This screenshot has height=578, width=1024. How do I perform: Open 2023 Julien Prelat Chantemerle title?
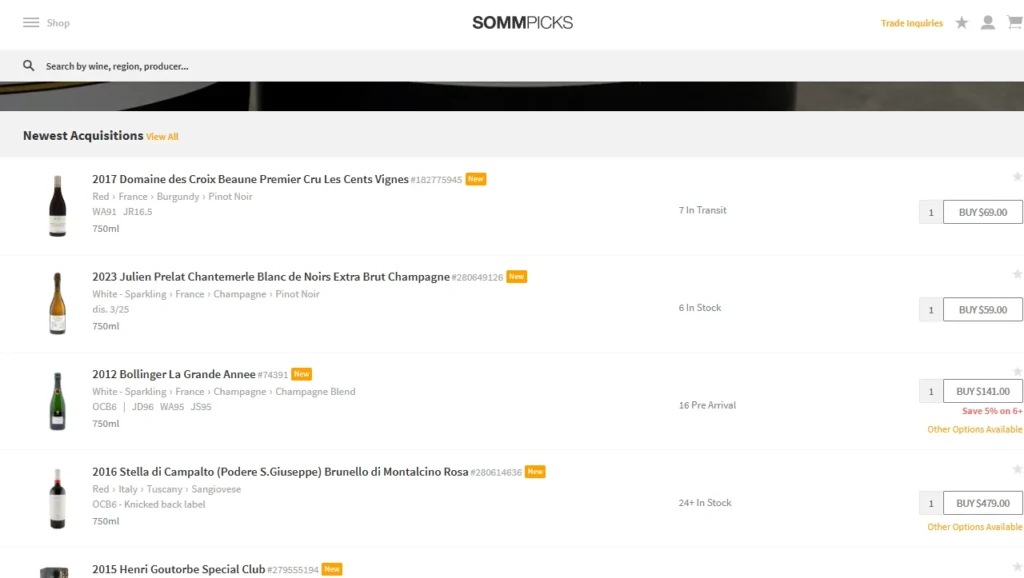271,277
